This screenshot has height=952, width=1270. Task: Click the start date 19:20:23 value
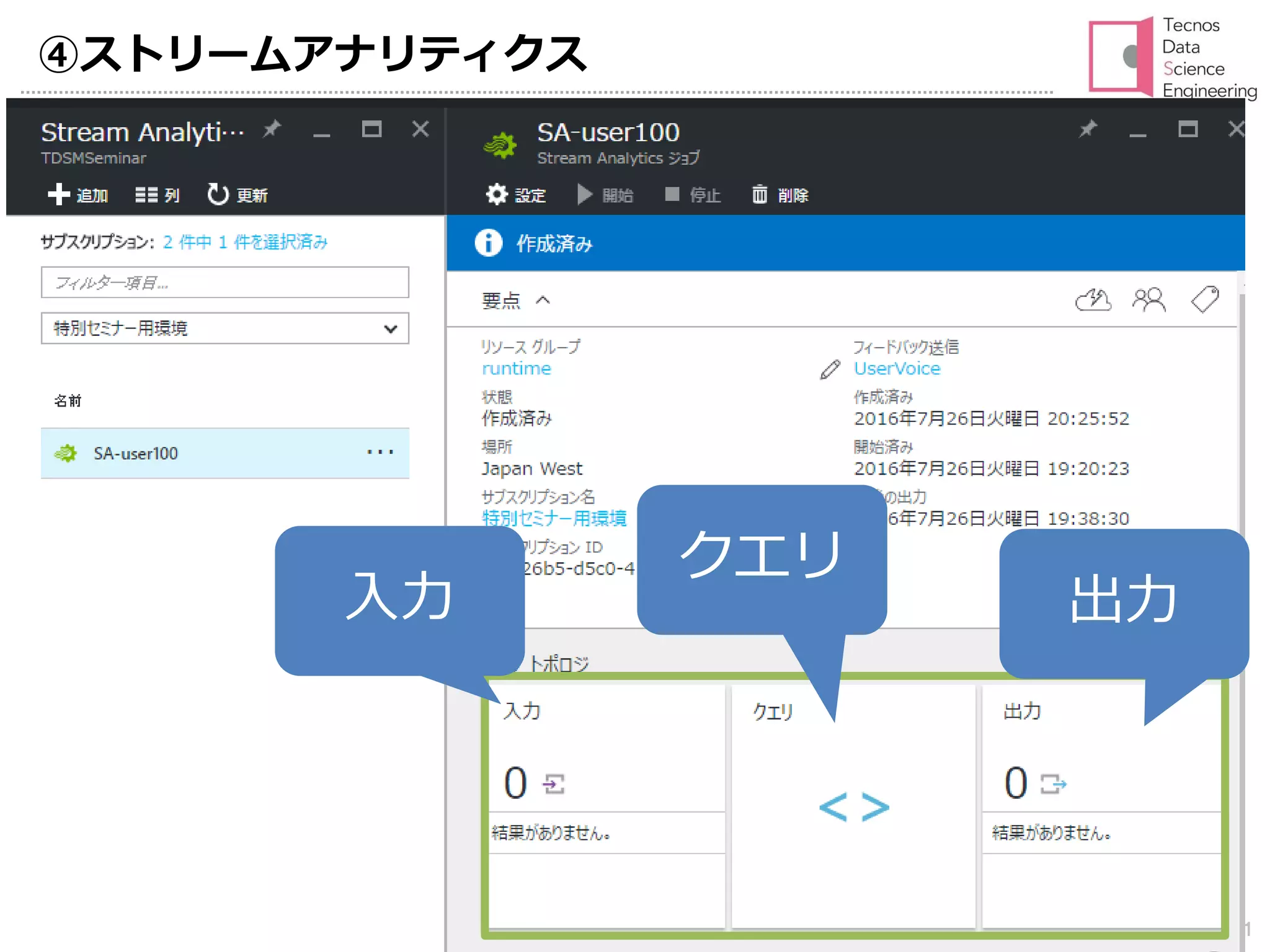[x=992, y=468]
